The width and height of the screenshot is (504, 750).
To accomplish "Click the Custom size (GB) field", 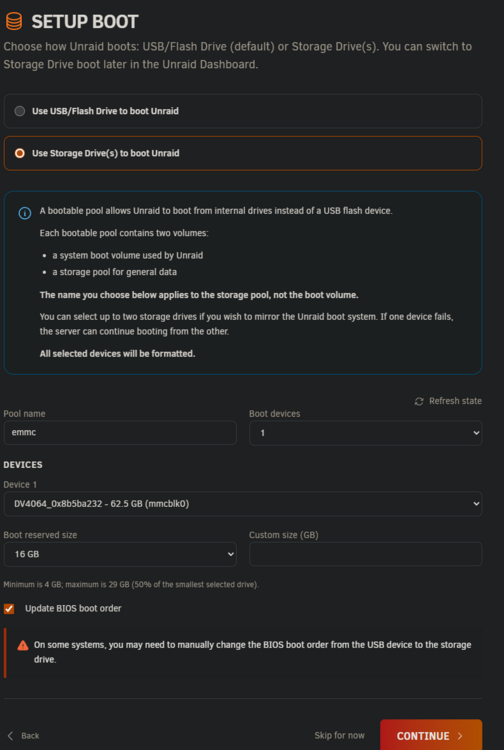I will (366, 554).
